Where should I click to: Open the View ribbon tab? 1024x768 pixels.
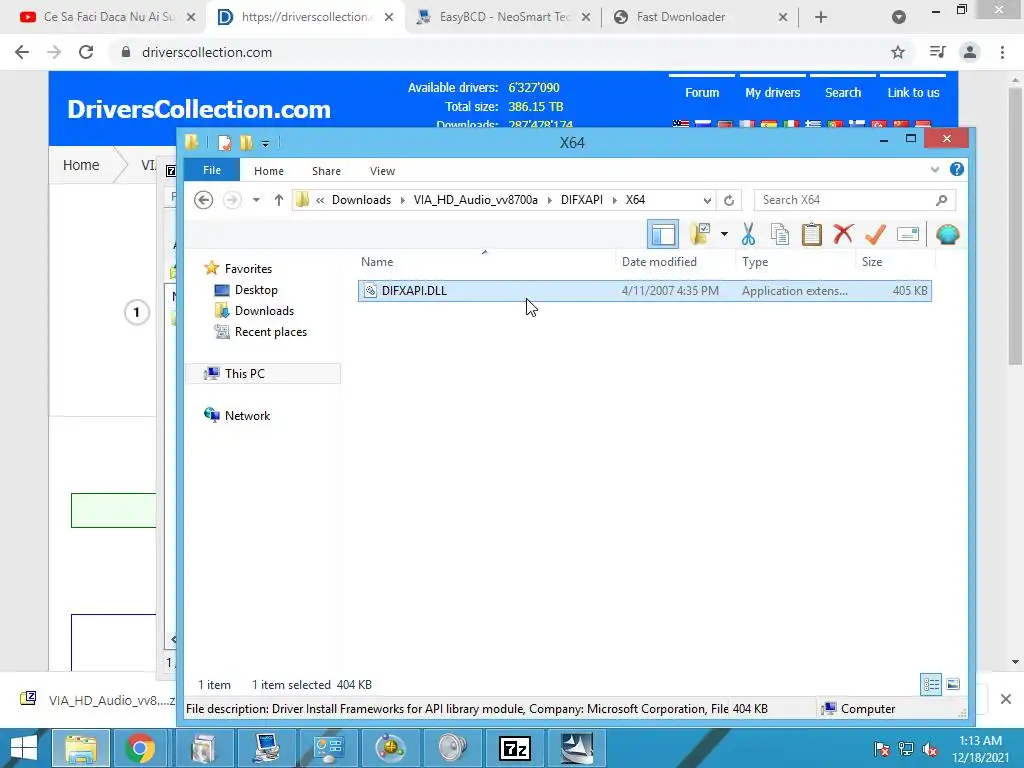pos(382,170)
